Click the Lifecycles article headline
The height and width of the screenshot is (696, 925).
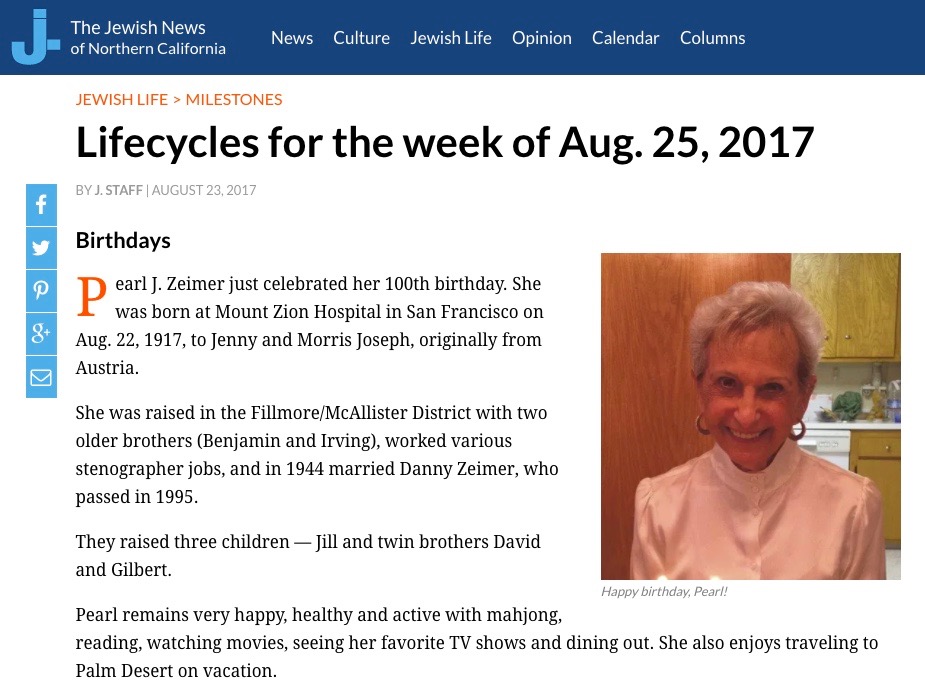tap(445, 143)
